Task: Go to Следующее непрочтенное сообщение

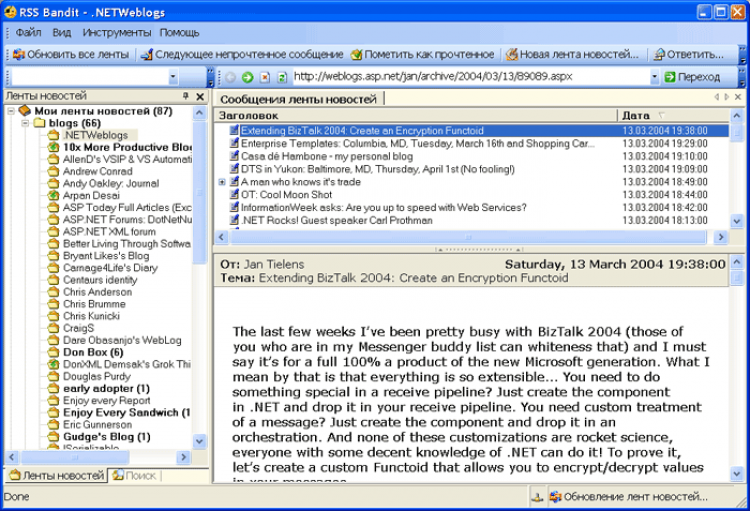Action: [x=242, y=55]
